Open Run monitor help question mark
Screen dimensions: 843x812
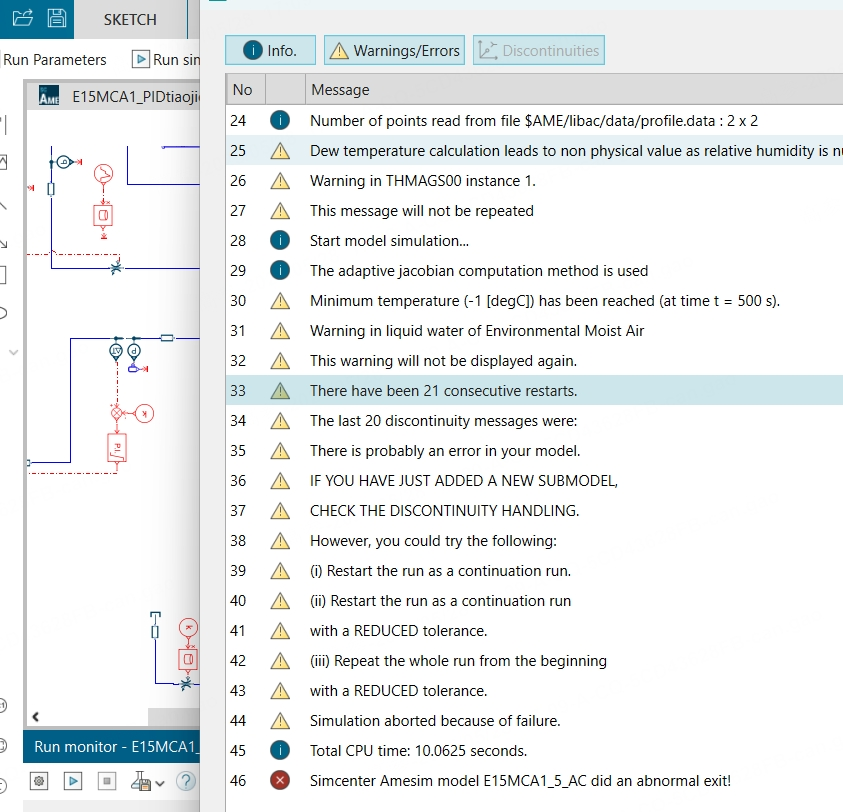tap(186, 781)
